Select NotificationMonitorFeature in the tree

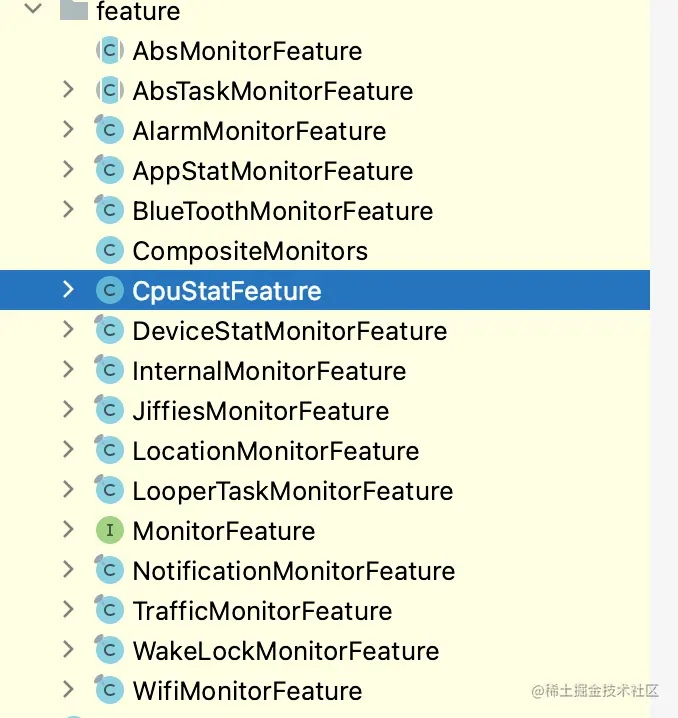point(293,571)
